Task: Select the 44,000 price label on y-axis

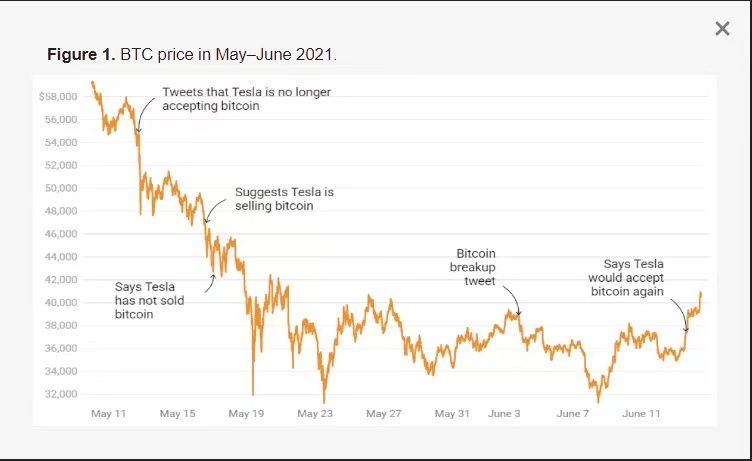Action: tap(61, 257)
